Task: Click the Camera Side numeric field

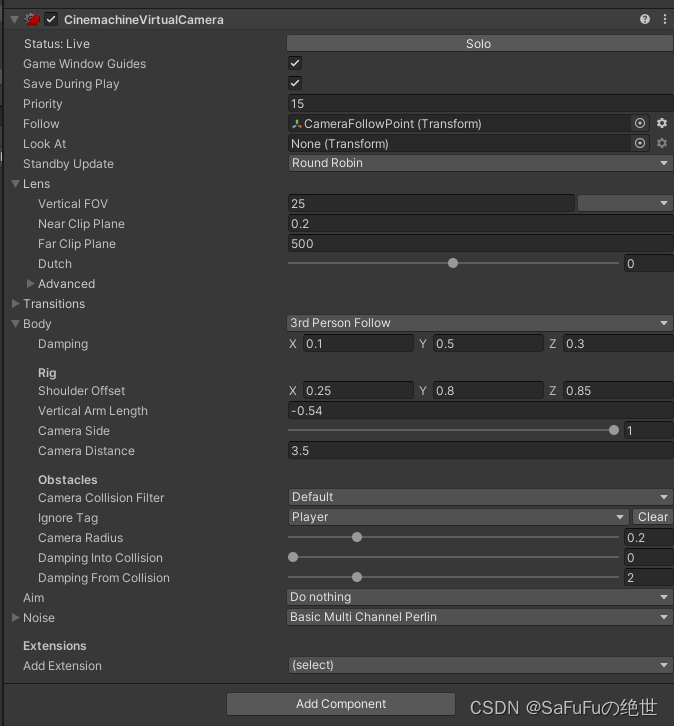Action: click(649, 431)
